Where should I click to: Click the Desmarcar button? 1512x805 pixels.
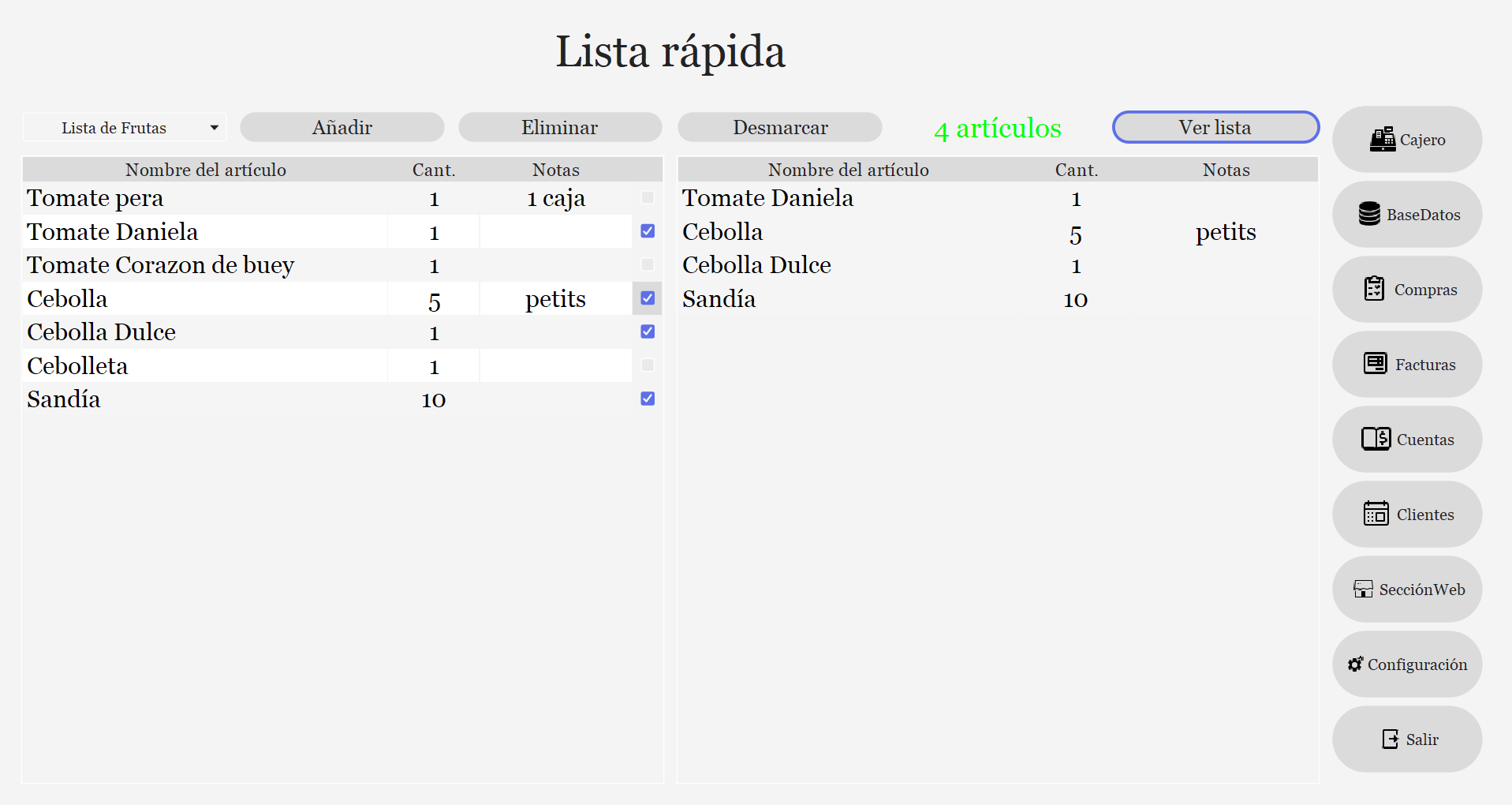pos(779,128)
